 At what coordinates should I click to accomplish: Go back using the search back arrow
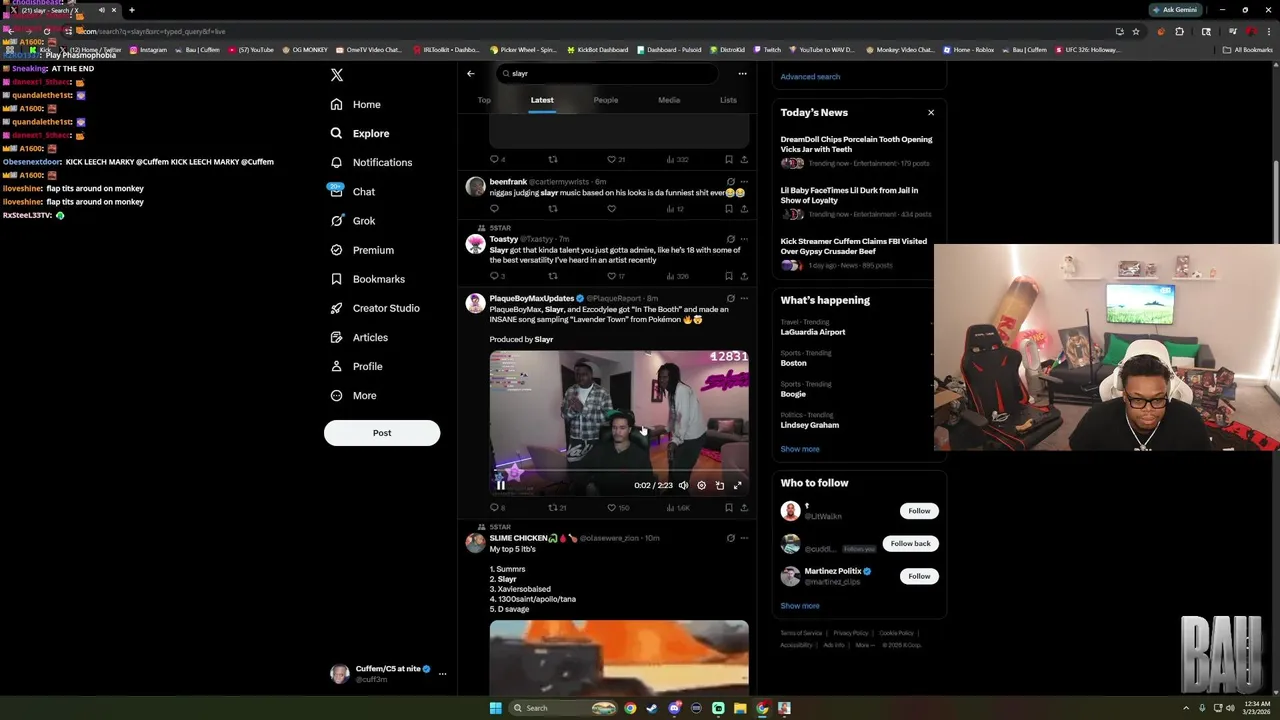coord(470,73)
